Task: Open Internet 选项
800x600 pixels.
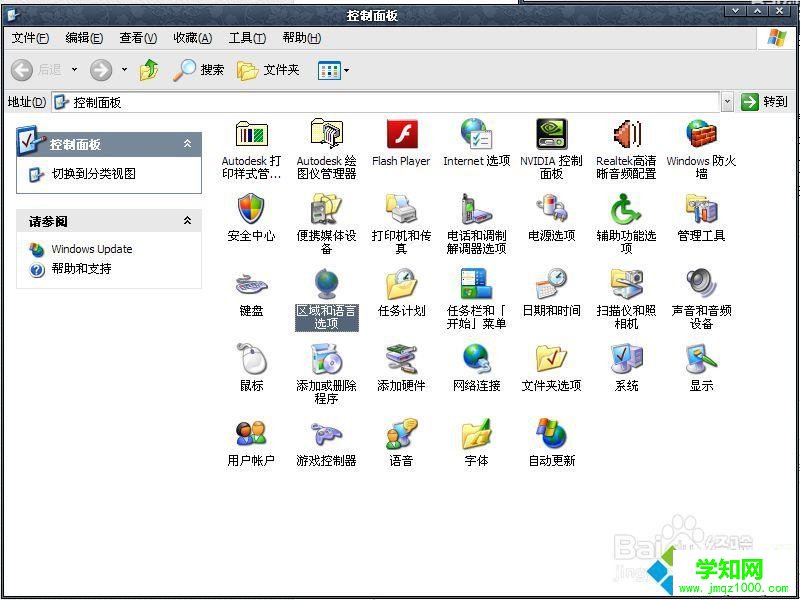Action: [x=477, y=143]
